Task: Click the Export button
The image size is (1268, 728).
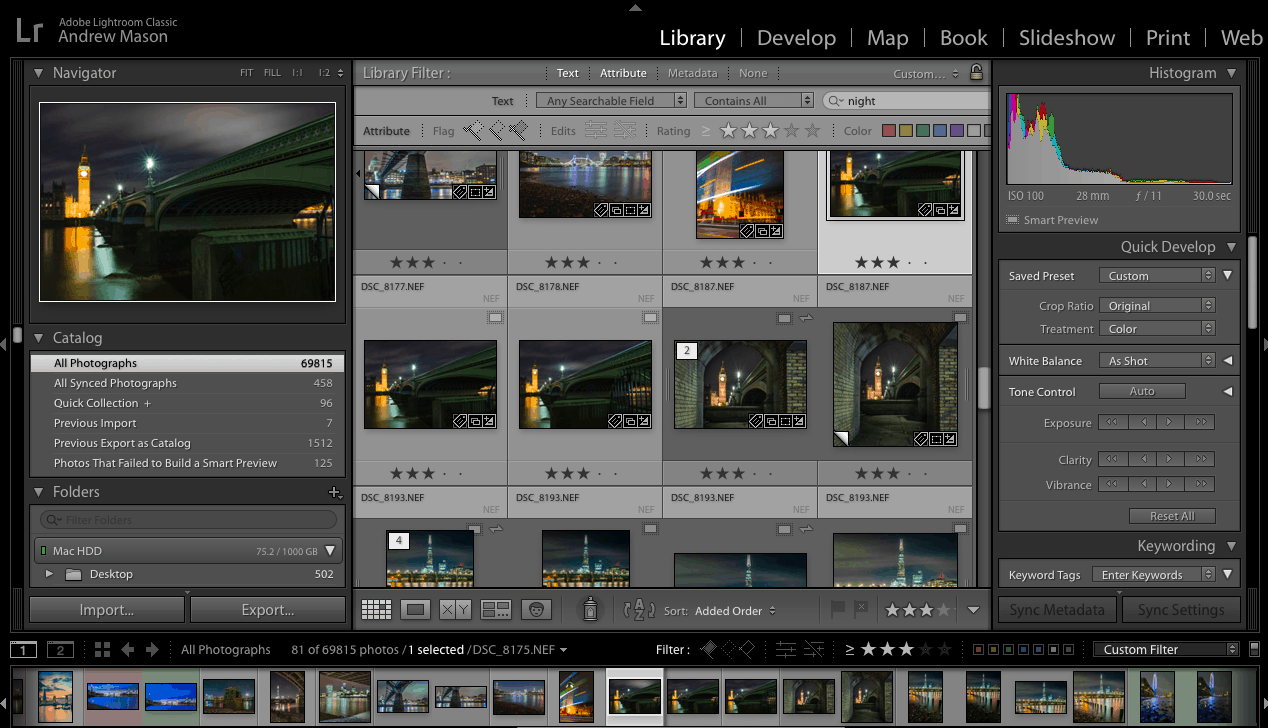Action: tap(268, 609)
